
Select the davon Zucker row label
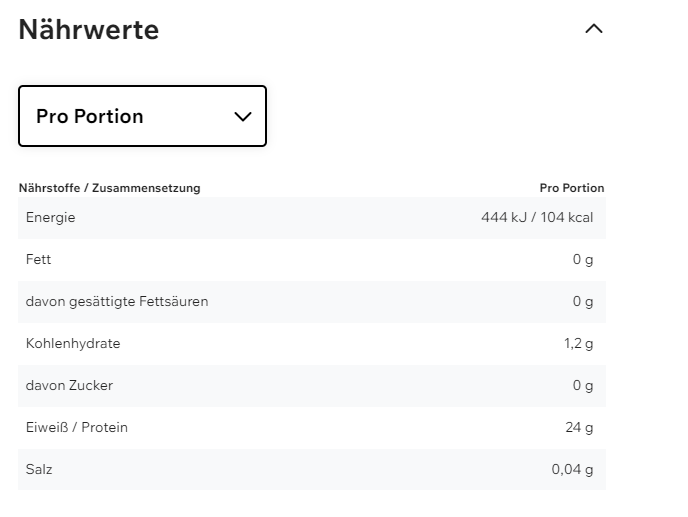[x=69, y=385]
